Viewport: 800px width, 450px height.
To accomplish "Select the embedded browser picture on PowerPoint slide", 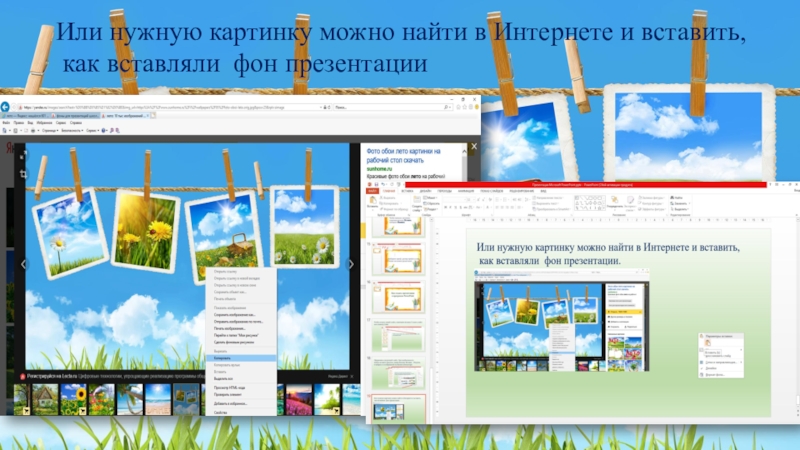I will click(x=562, y=320).
